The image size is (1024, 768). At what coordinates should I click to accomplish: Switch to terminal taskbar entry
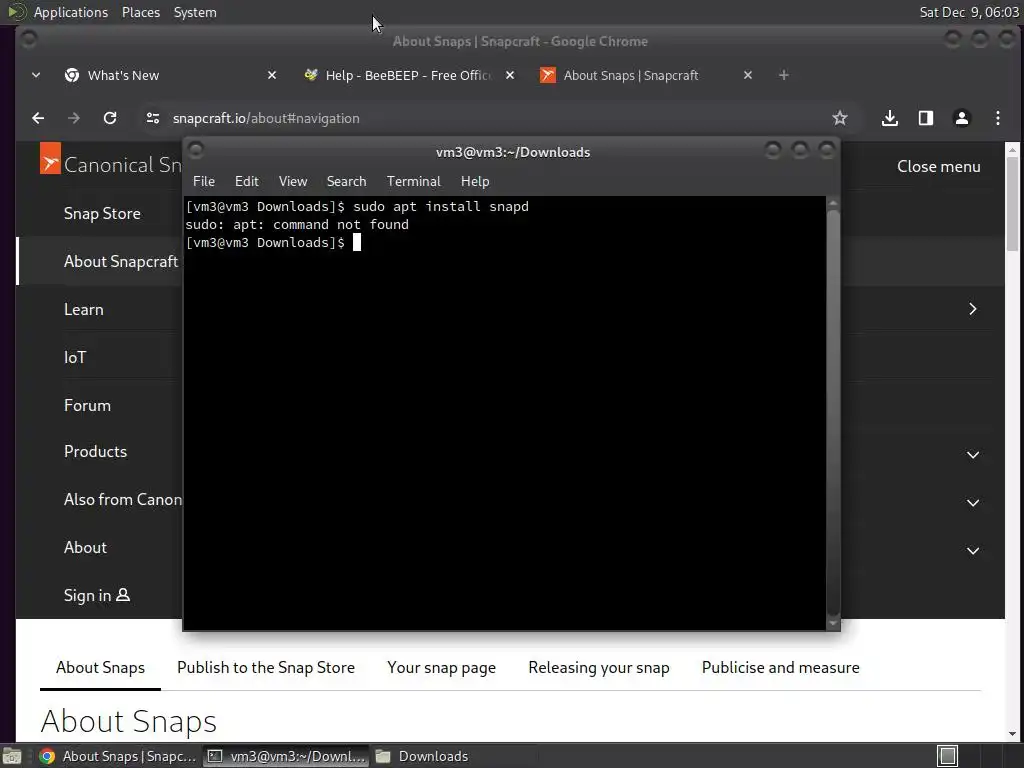click(286, 756)
